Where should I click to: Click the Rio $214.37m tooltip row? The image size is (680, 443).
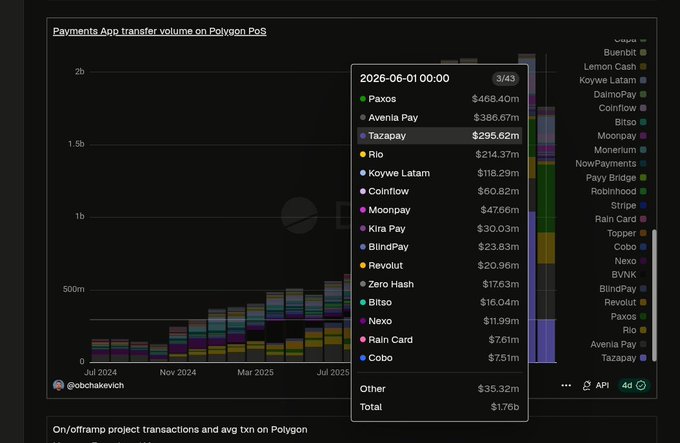click(439, 154)
